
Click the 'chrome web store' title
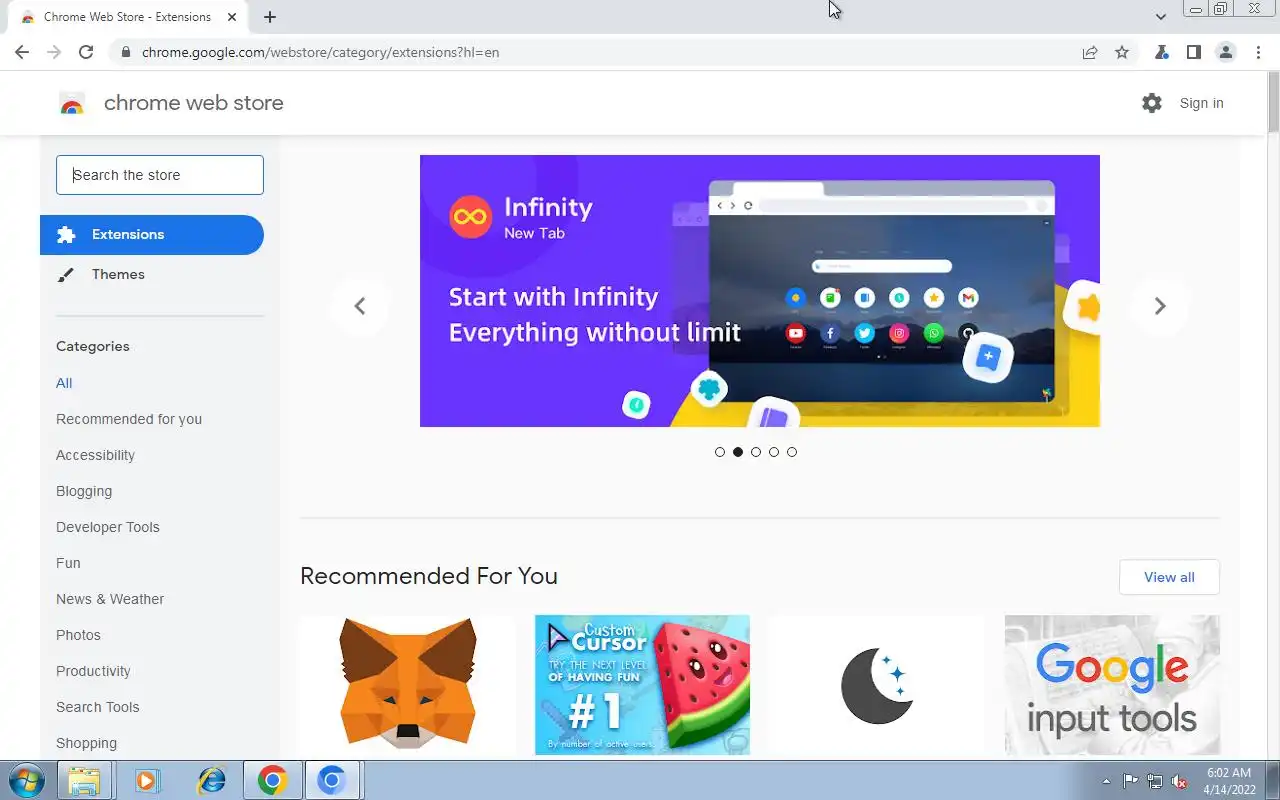click(x=194, y=103)
